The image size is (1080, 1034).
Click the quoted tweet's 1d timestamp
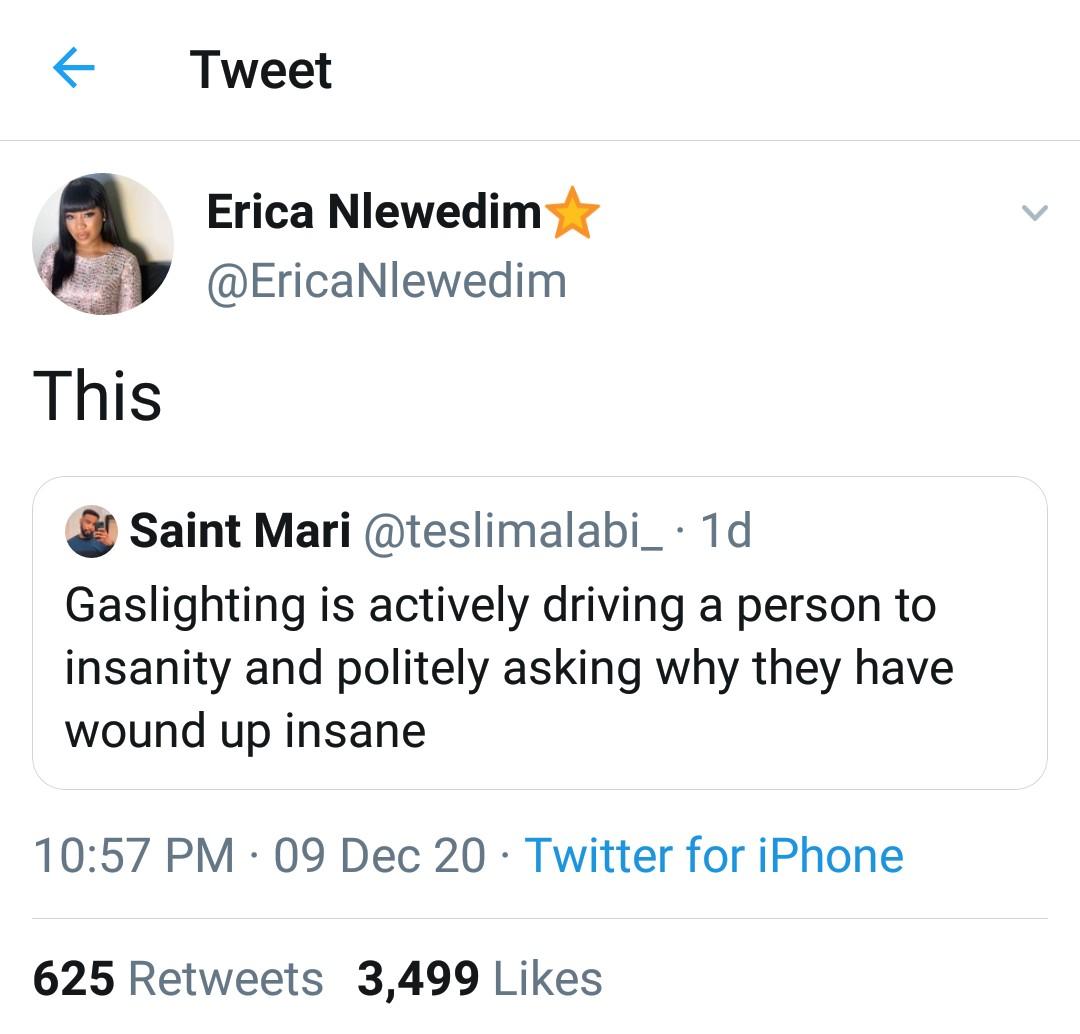(724, 531)
